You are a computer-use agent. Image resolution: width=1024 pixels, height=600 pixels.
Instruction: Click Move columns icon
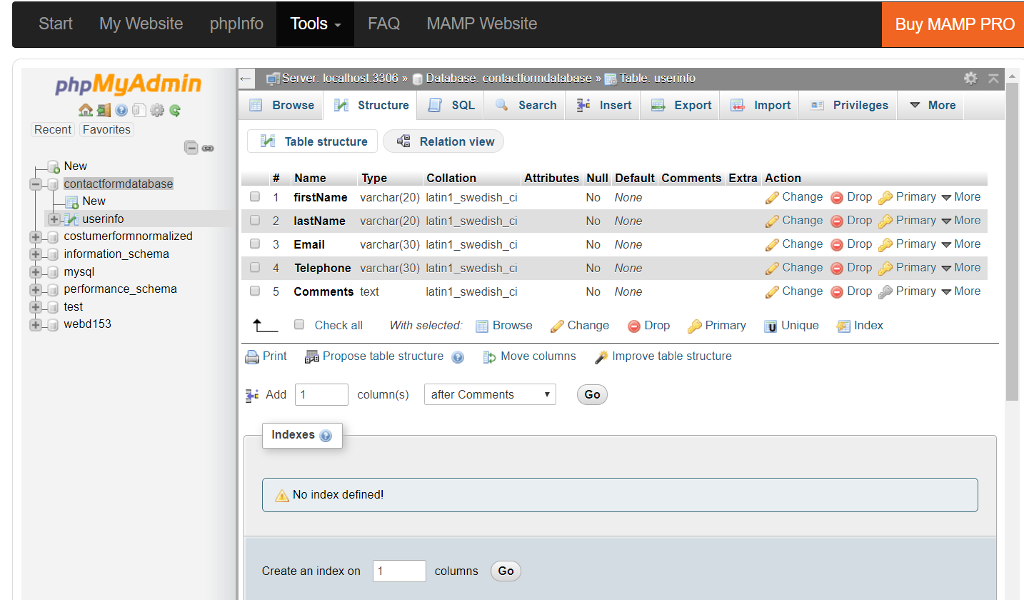click(489, 357)
